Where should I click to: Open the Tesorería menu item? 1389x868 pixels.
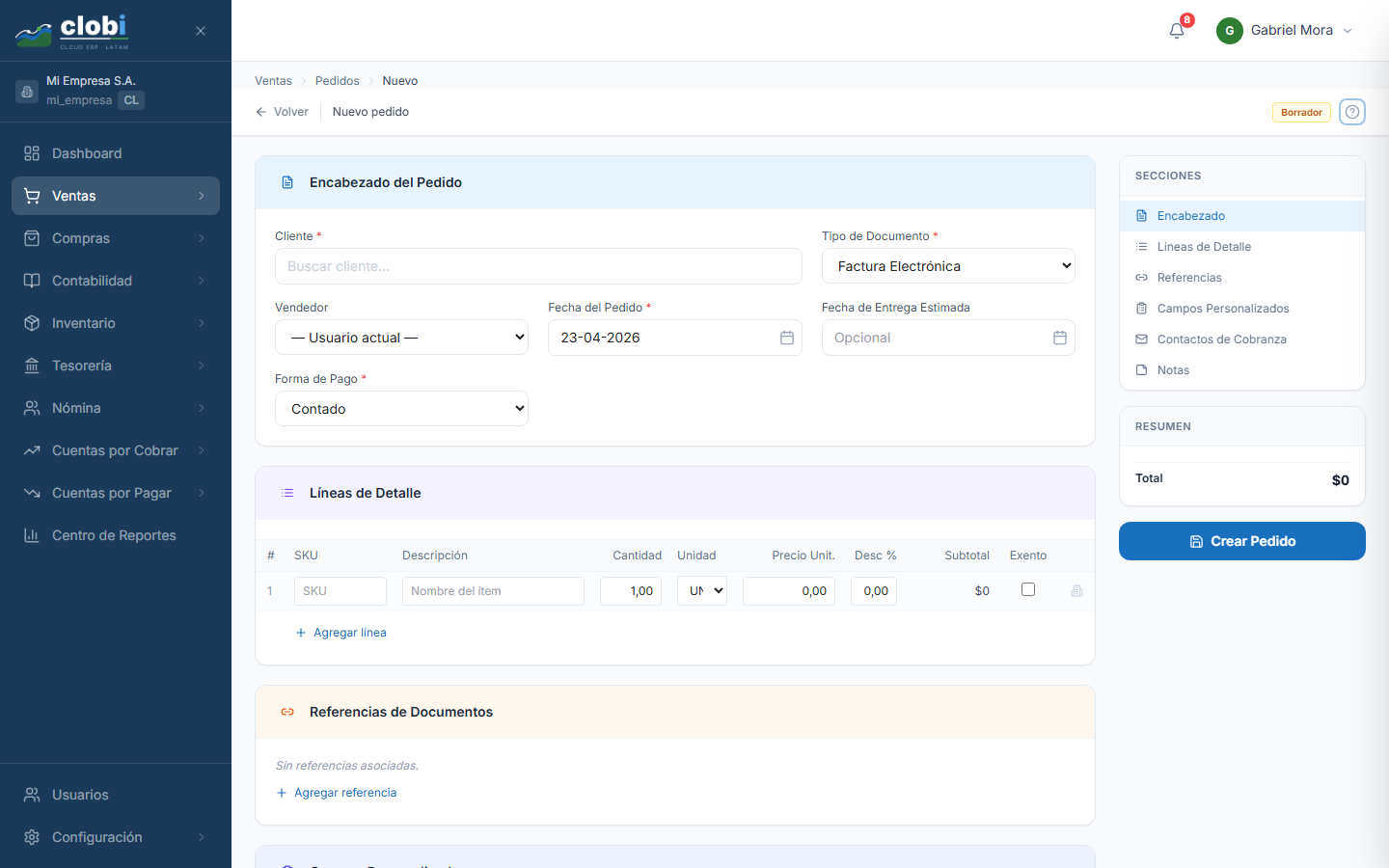(116, 366)
